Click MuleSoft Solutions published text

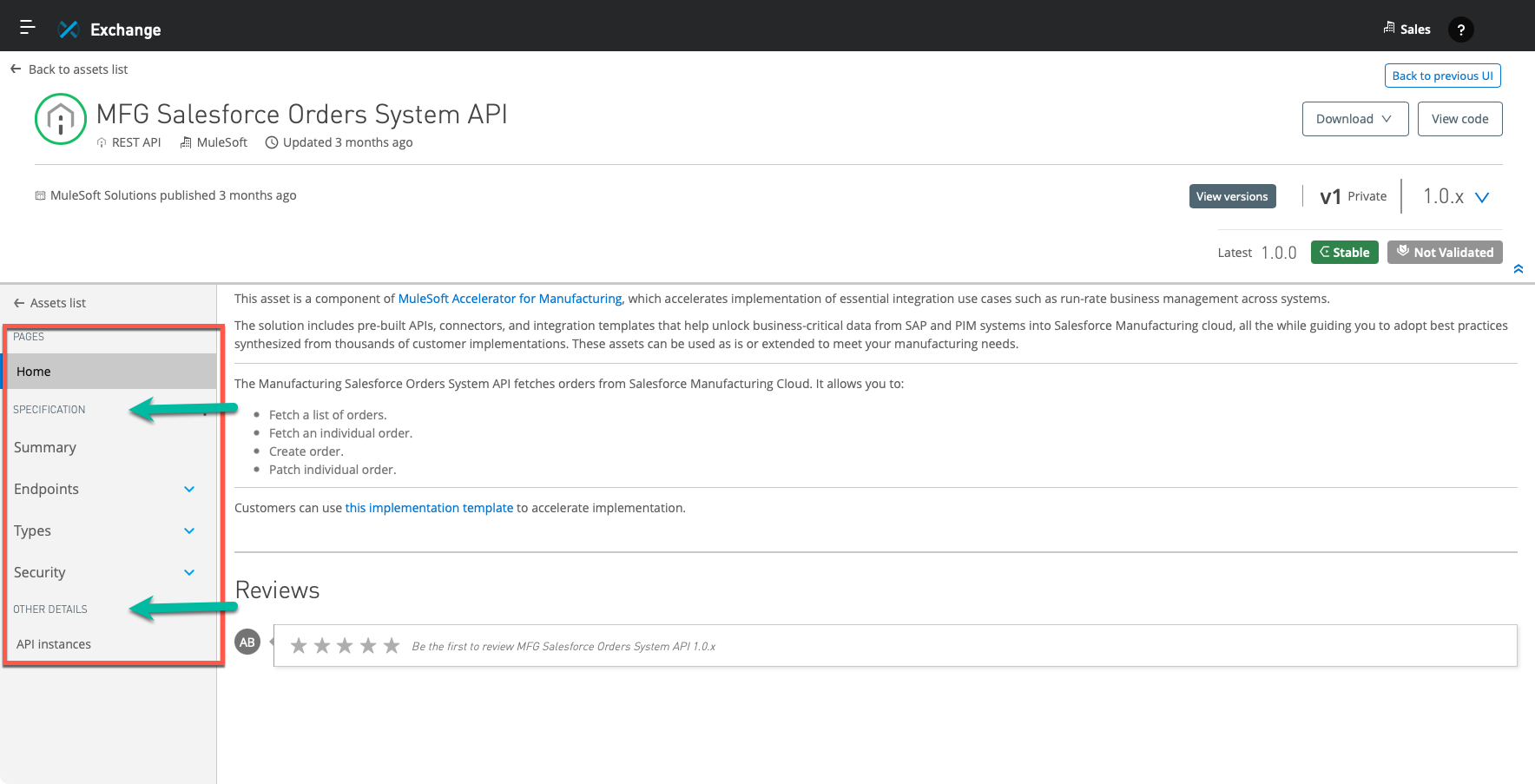coord(173,195)
